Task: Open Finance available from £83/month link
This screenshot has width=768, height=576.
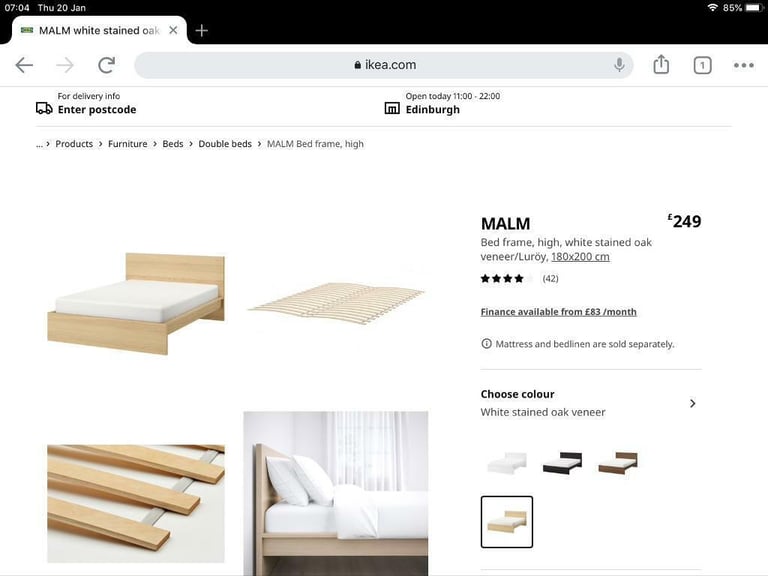Action: [x=558, y=312]
